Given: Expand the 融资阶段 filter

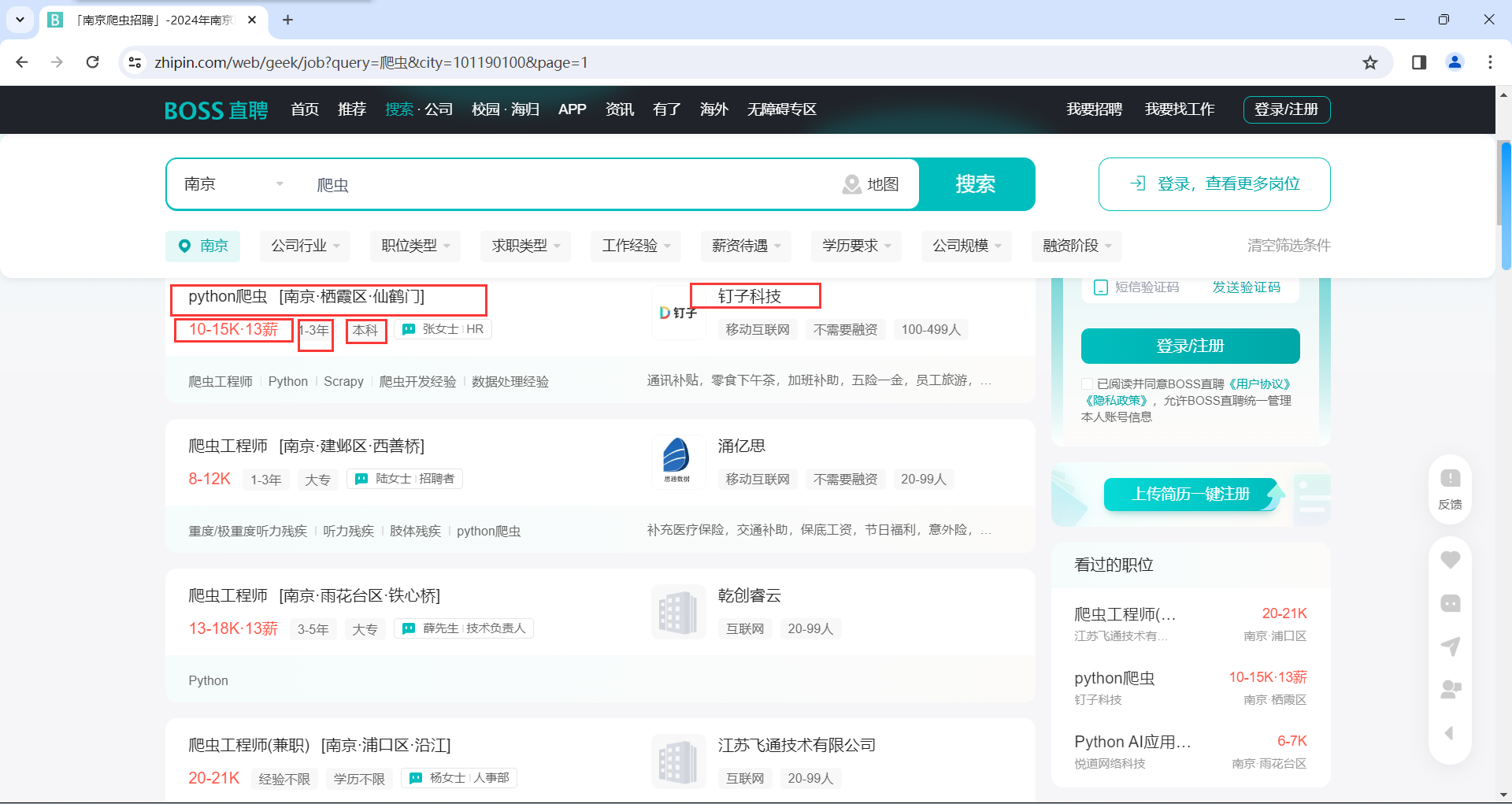Looking at the screenshot, I should coord(1077,246).
